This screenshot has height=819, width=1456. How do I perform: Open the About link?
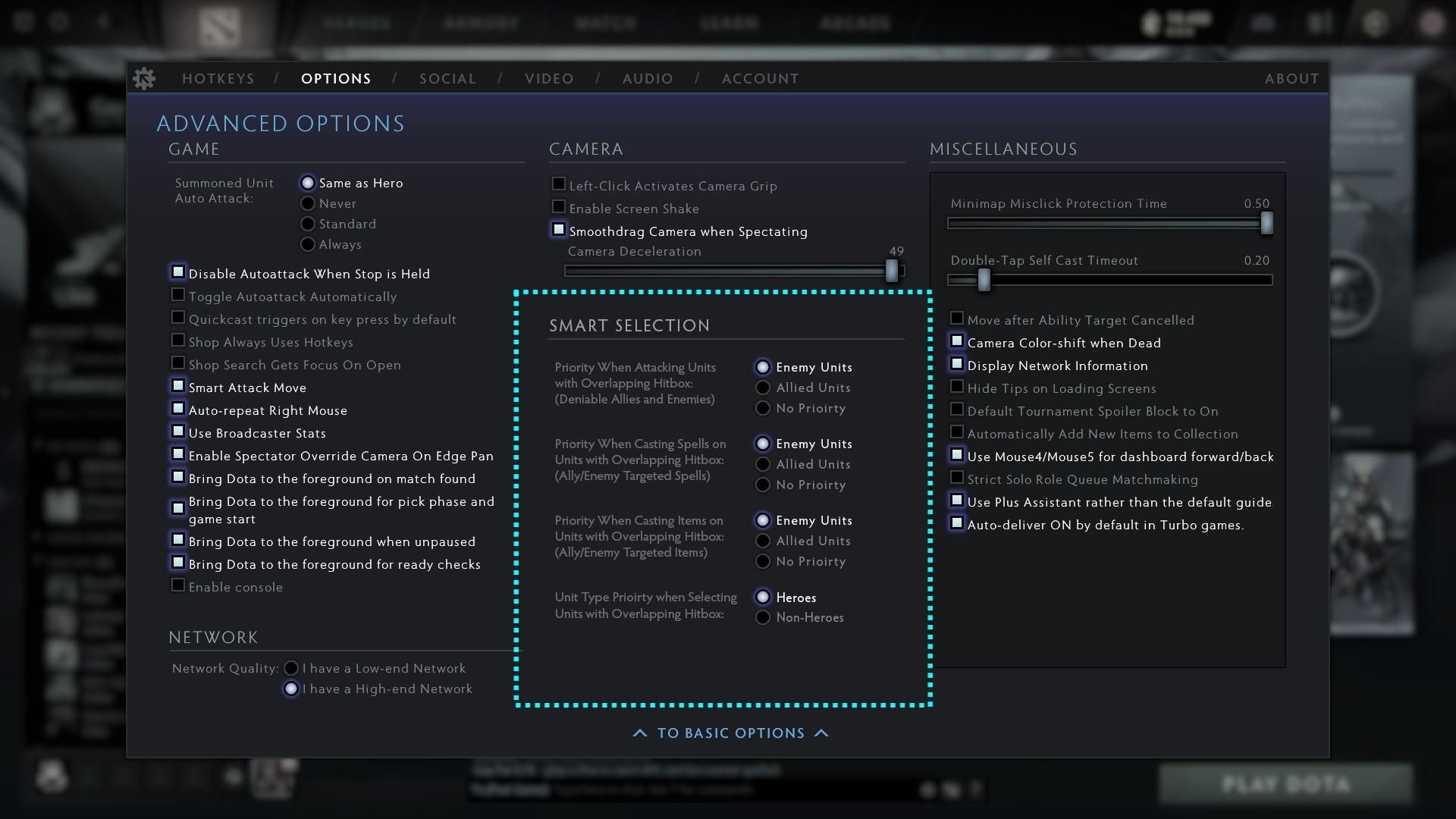click(1291, 79)
